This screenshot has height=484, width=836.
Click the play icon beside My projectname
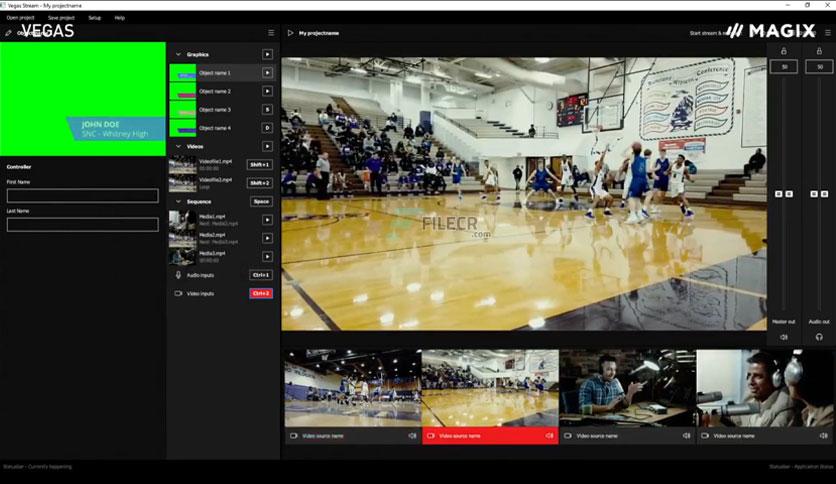click(x=290, y=33)
